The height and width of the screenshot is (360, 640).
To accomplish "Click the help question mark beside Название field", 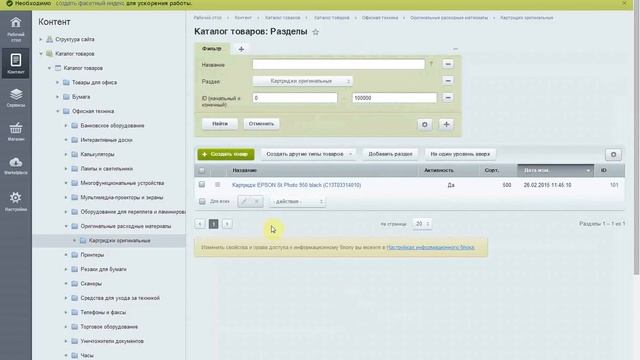I will coord(431,64).
